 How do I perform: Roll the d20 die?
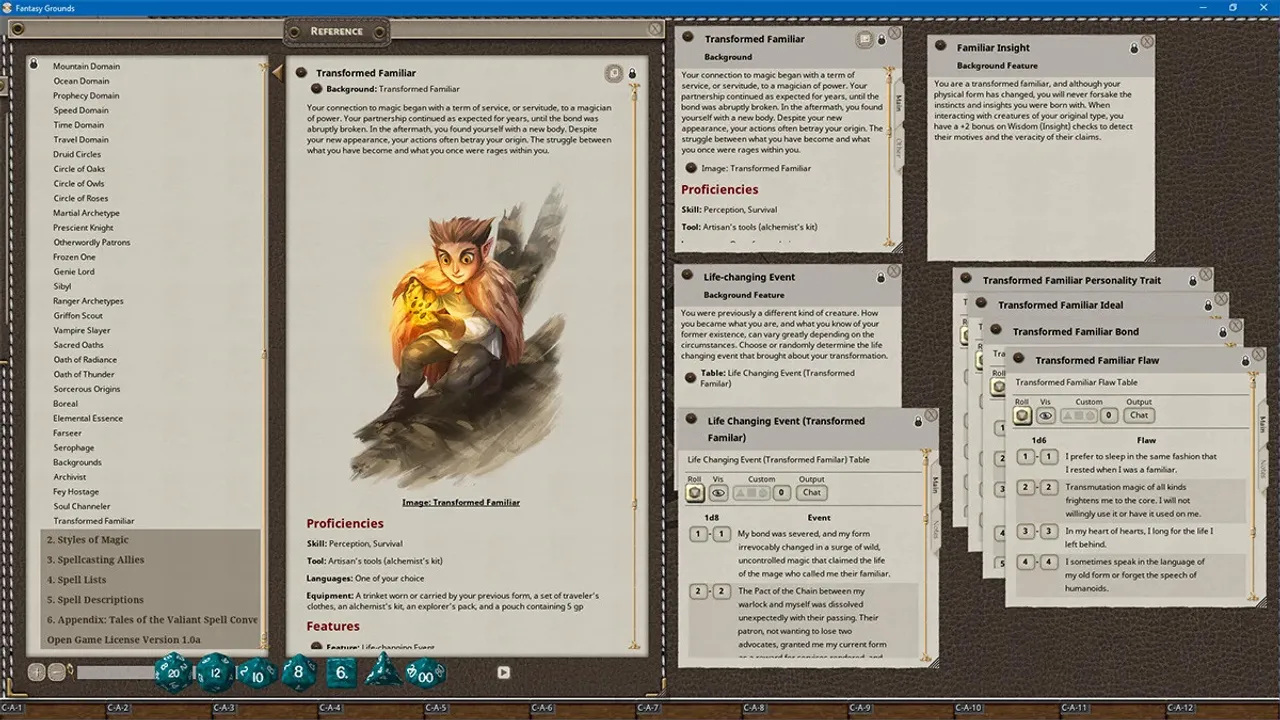tap(174, 673)
